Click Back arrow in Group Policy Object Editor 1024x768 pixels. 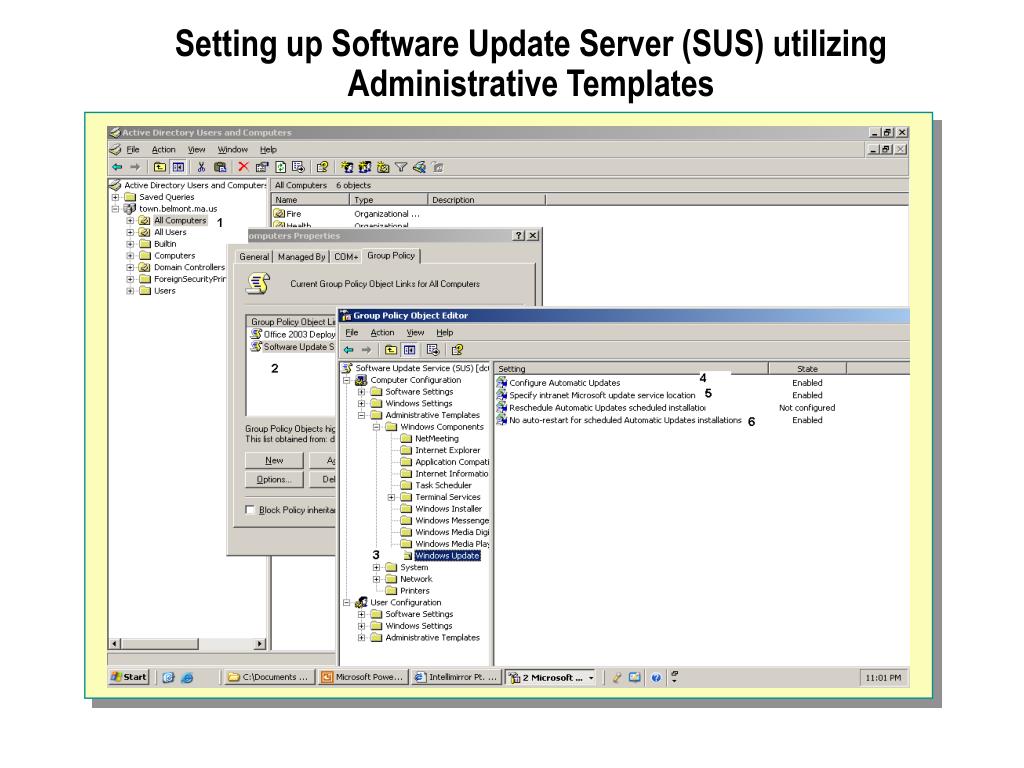point(349,350)
